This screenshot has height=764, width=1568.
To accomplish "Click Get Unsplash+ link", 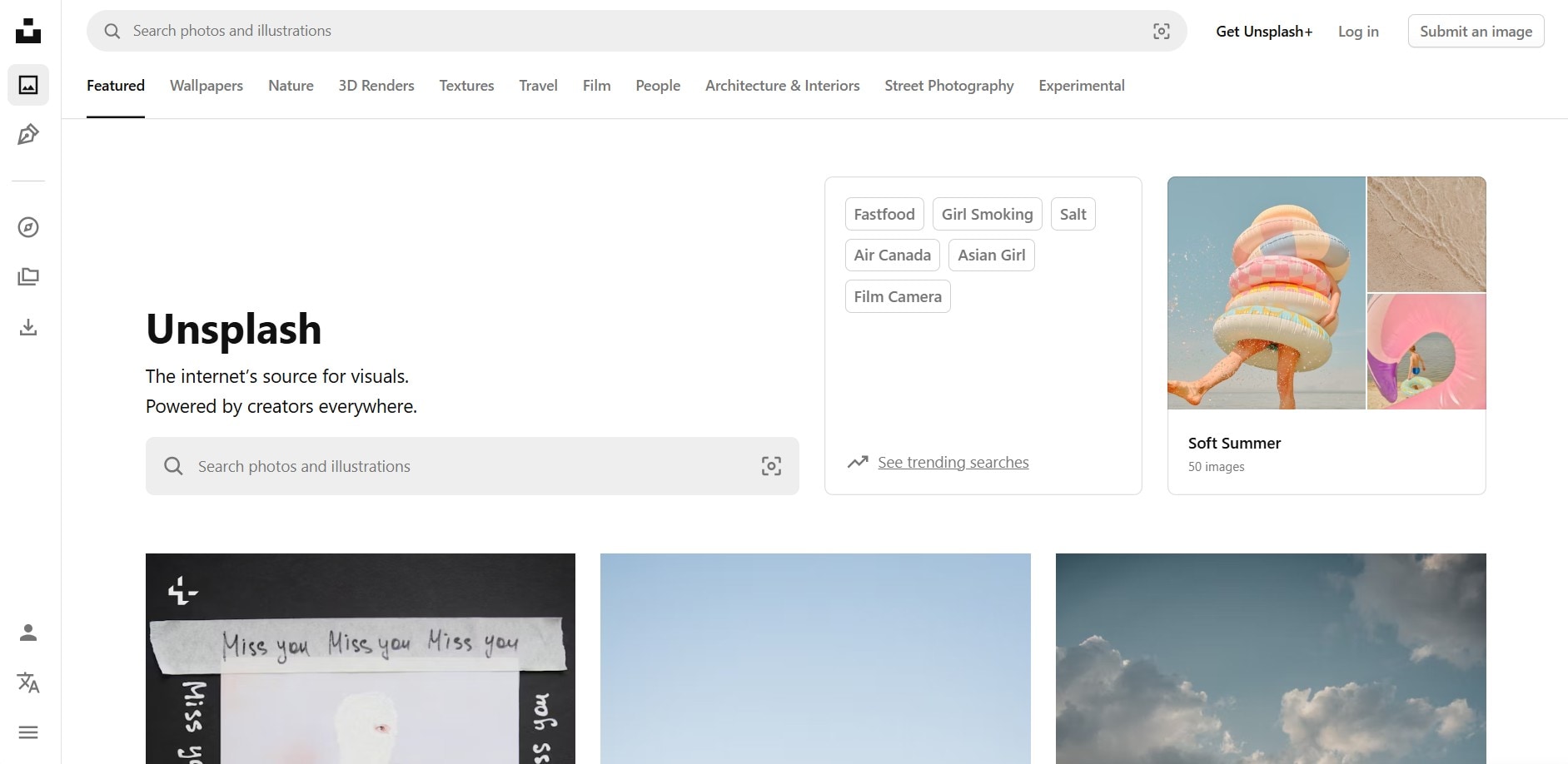I will 1263,32.
